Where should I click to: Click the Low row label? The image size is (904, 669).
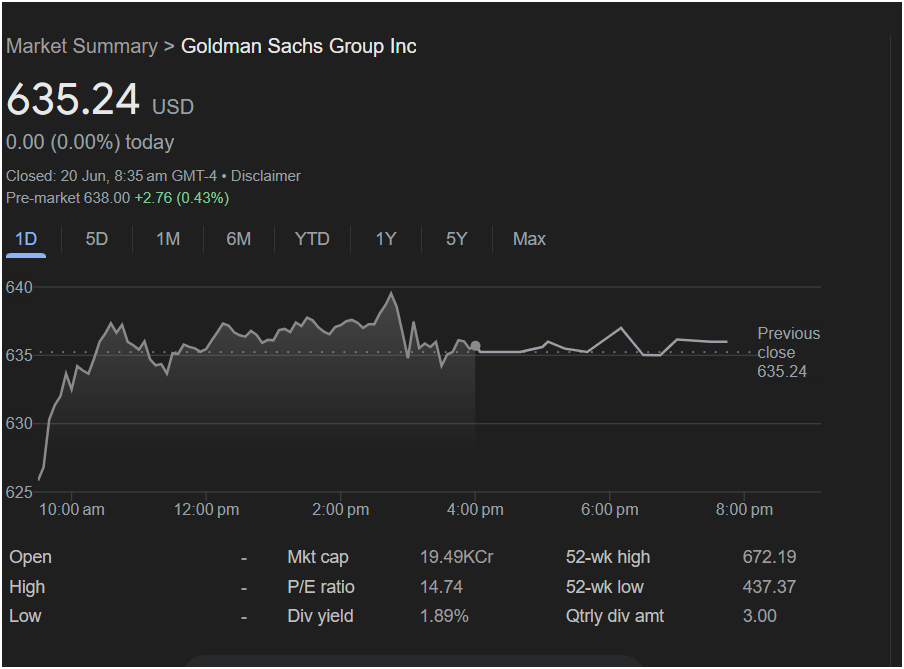pos(25,616)
